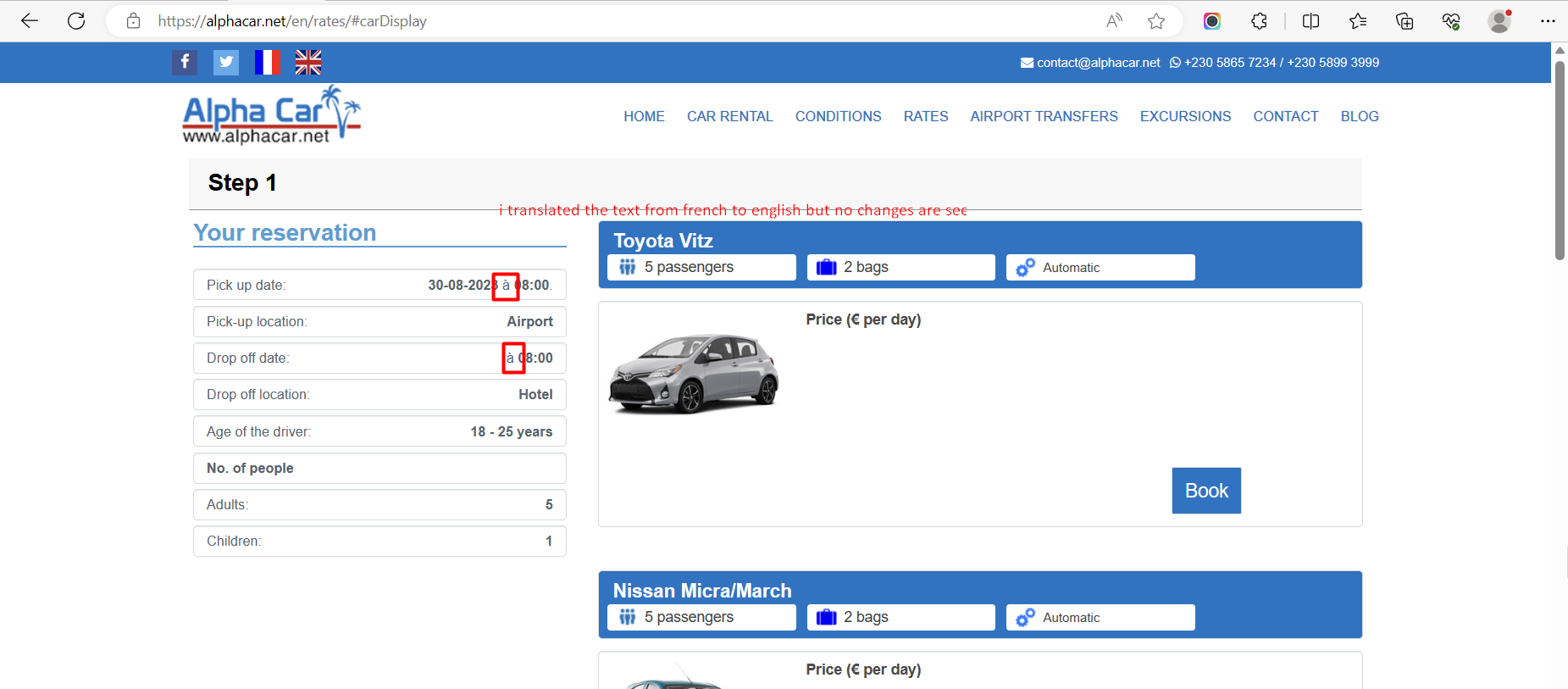This screenshot has height=689, width=1568.
Task: Click the Step 1 heading
Action: tap(242, 183)
